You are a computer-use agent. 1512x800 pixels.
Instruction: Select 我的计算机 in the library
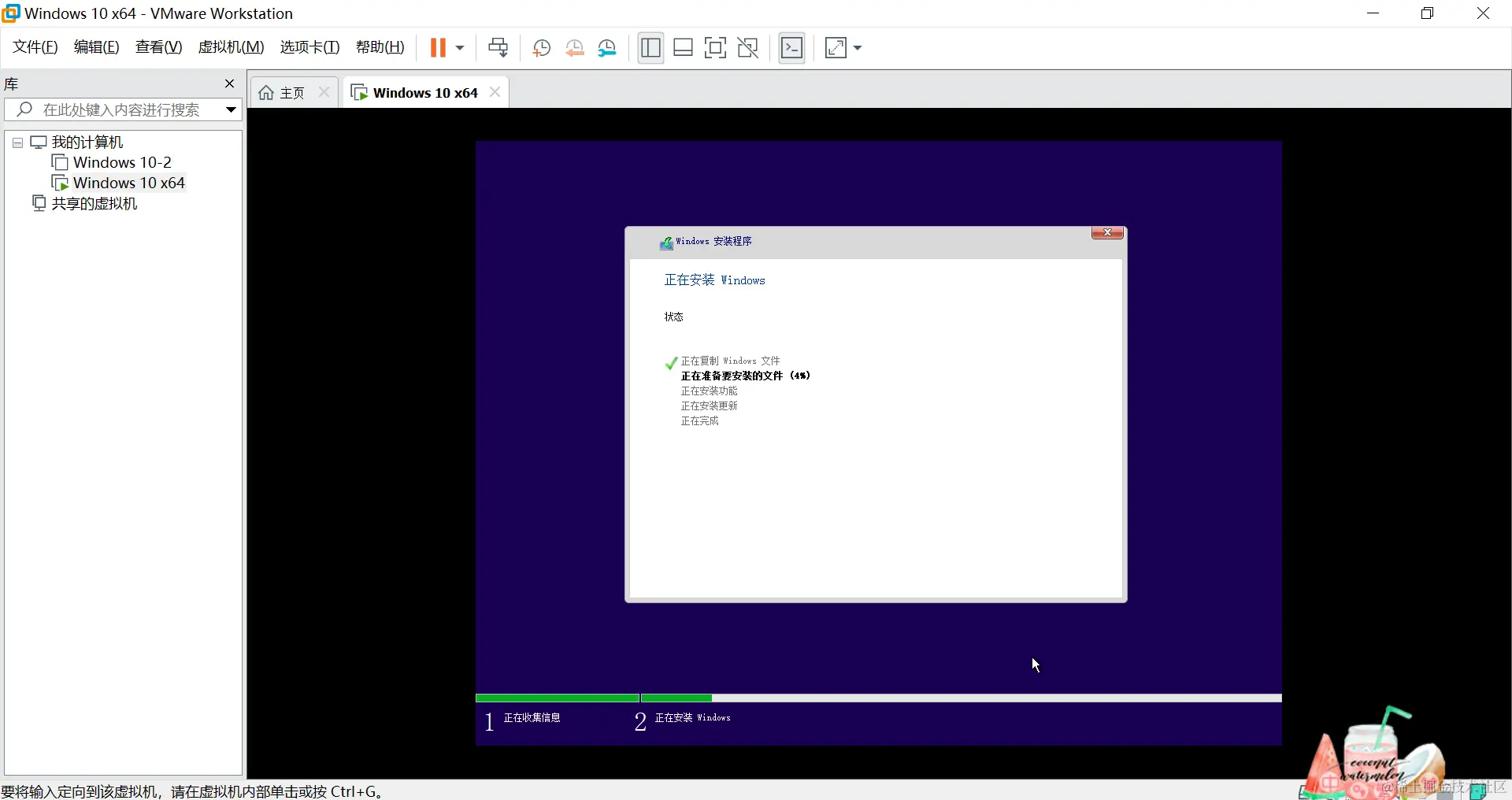87,143
